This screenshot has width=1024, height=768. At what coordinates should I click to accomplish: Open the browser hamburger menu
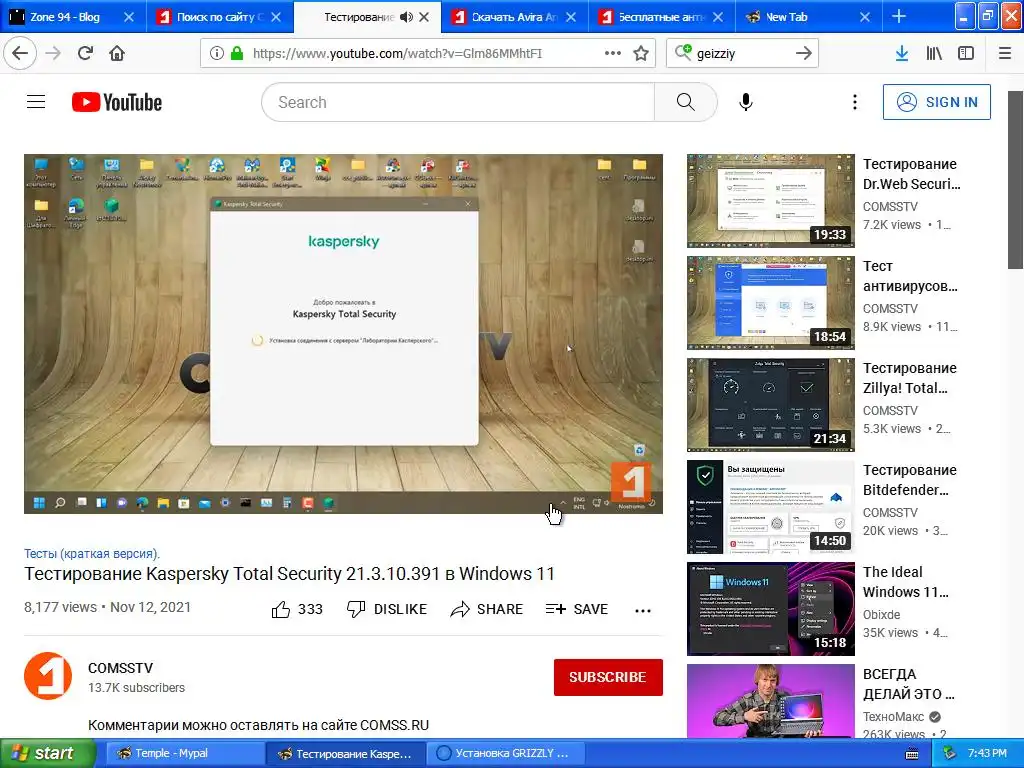click(1005, 54)
